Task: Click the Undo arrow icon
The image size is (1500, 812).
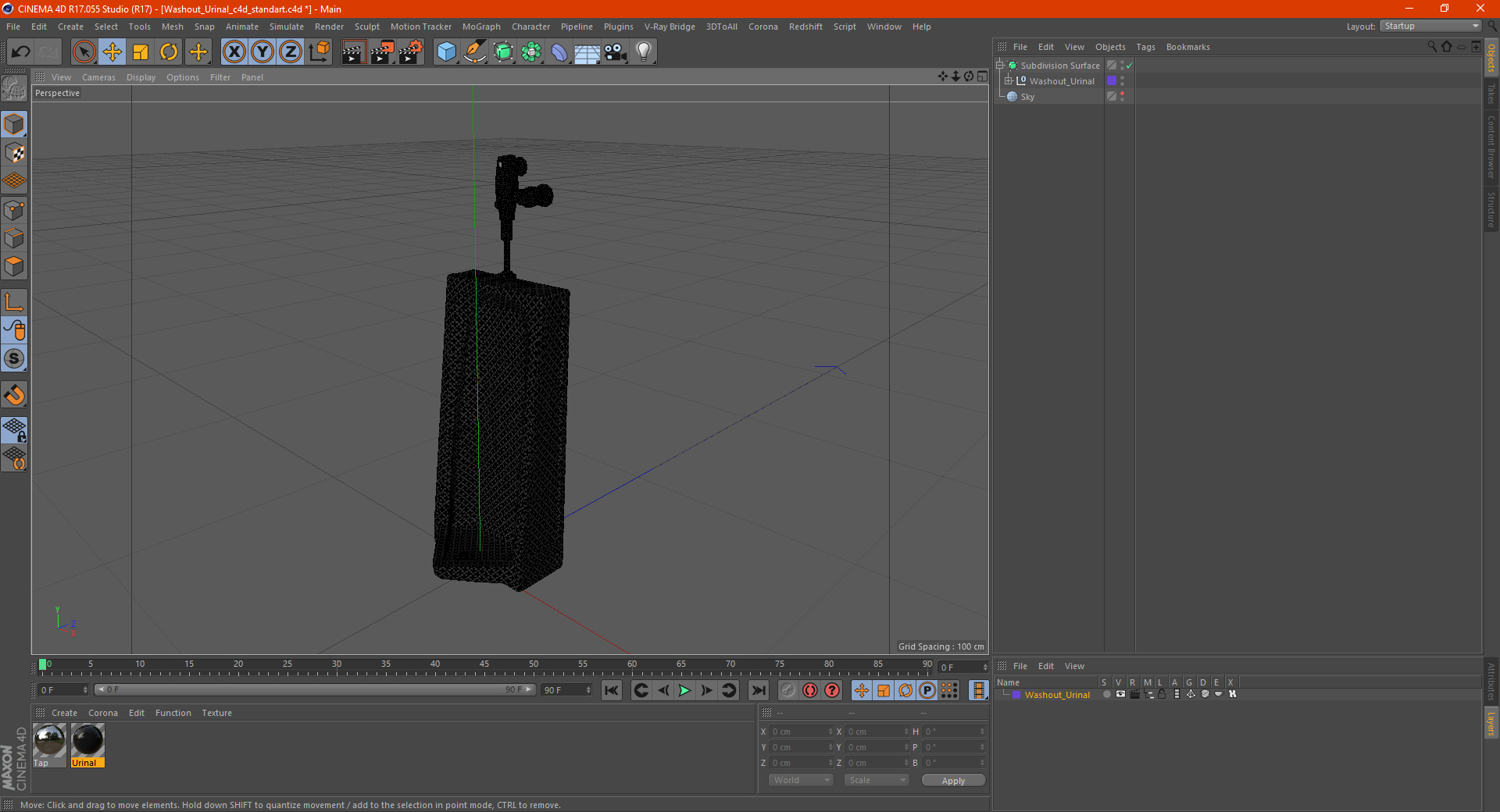Action: (x=21, y=52)
